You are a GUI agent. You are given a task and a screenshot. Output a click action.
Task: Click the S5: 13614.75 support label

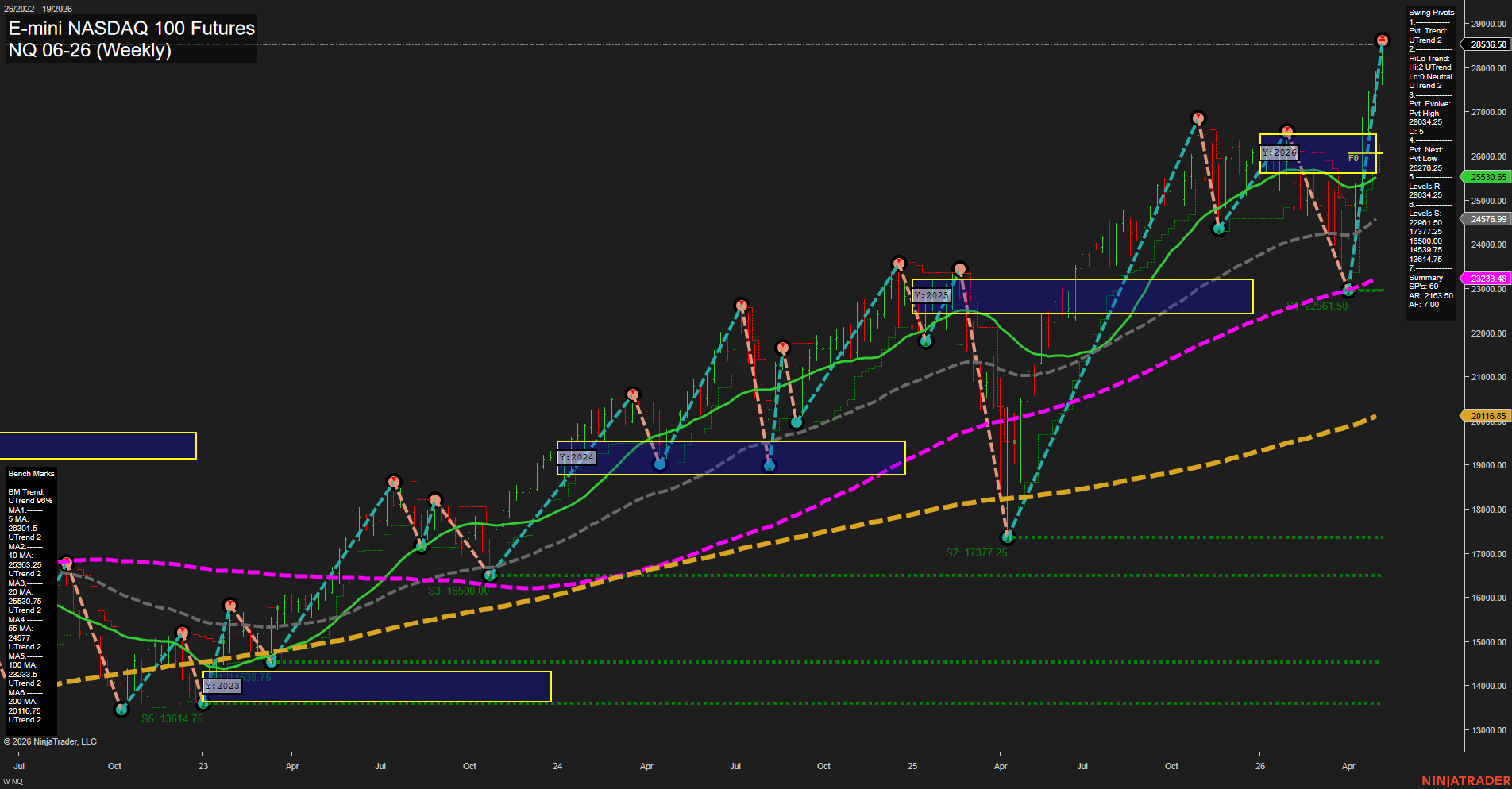click(172, 718)
